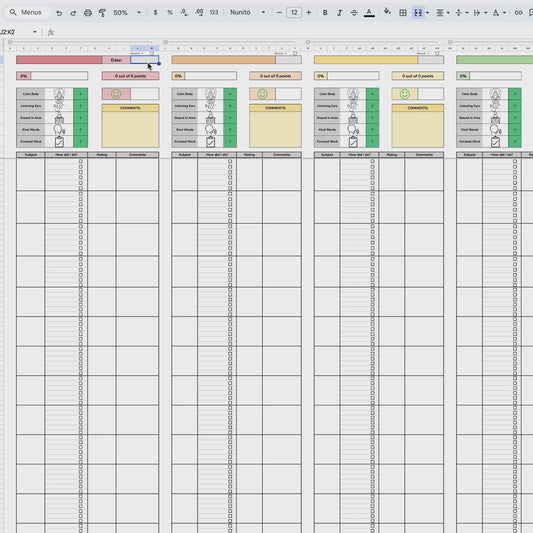The width and height of the screenshot is (533, 533).
Task: Click the smiley face in the orange section
Action: [262, 94]
